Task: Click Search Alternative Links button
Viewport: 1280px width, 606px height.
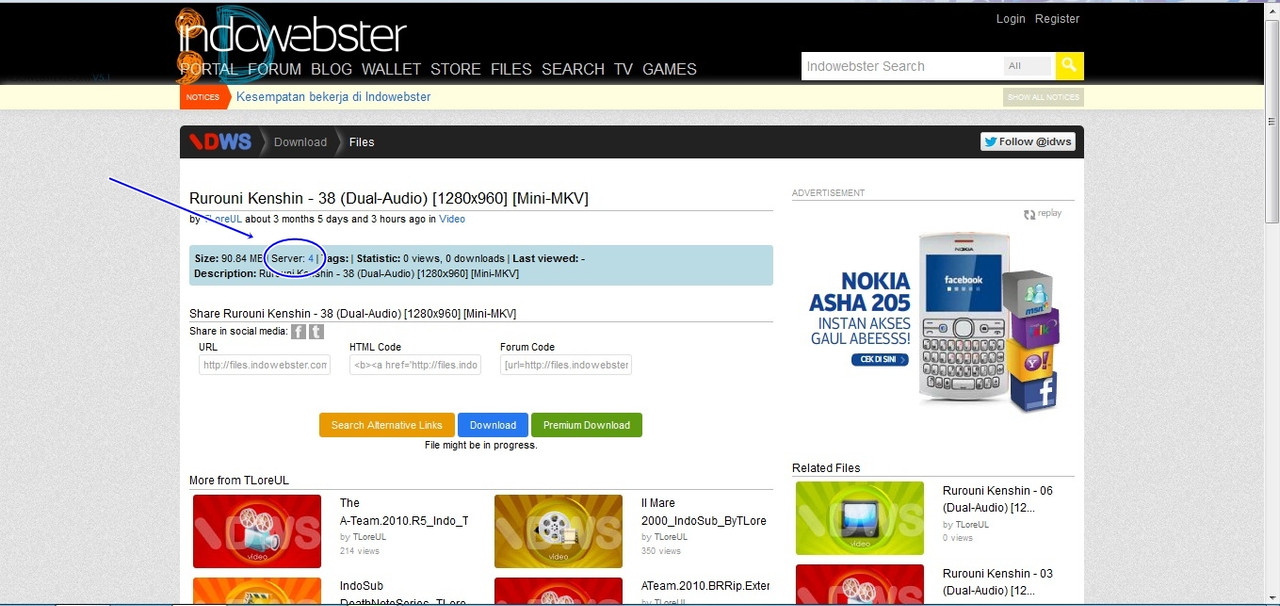Action: click(386, 425)
